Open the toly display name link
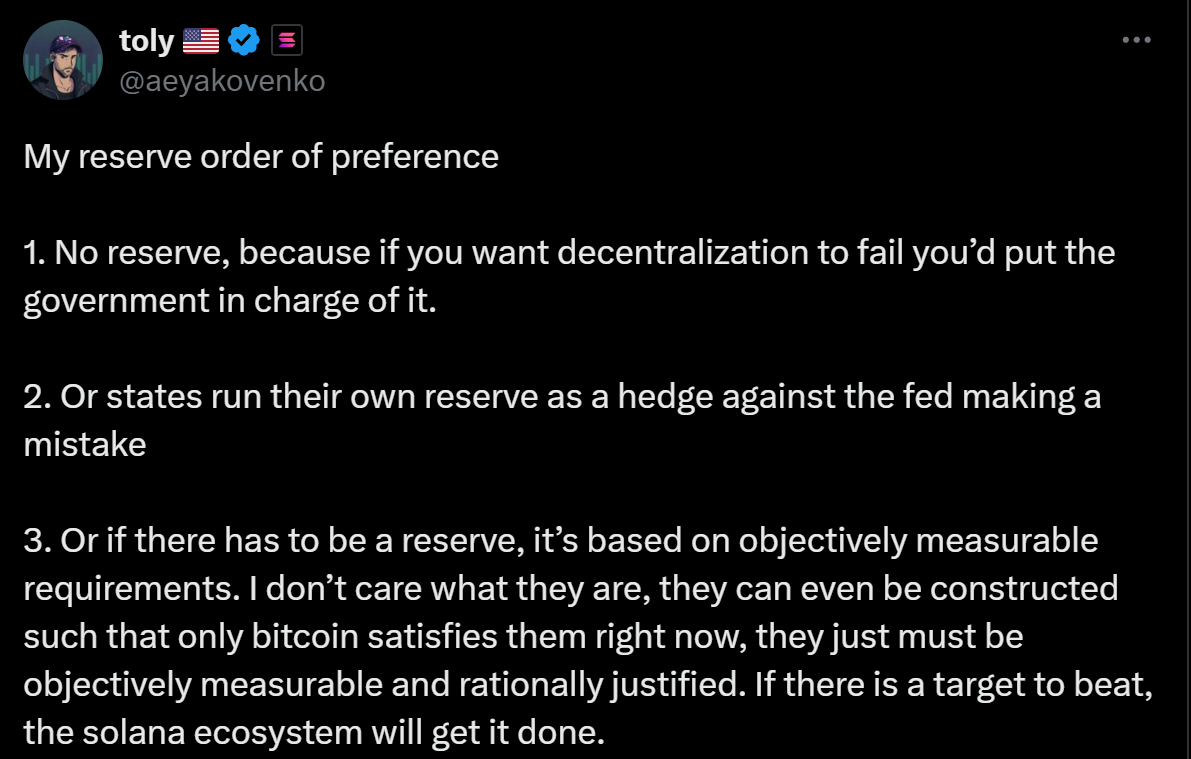The image size is (1191, 759). [x=147, y=40]
